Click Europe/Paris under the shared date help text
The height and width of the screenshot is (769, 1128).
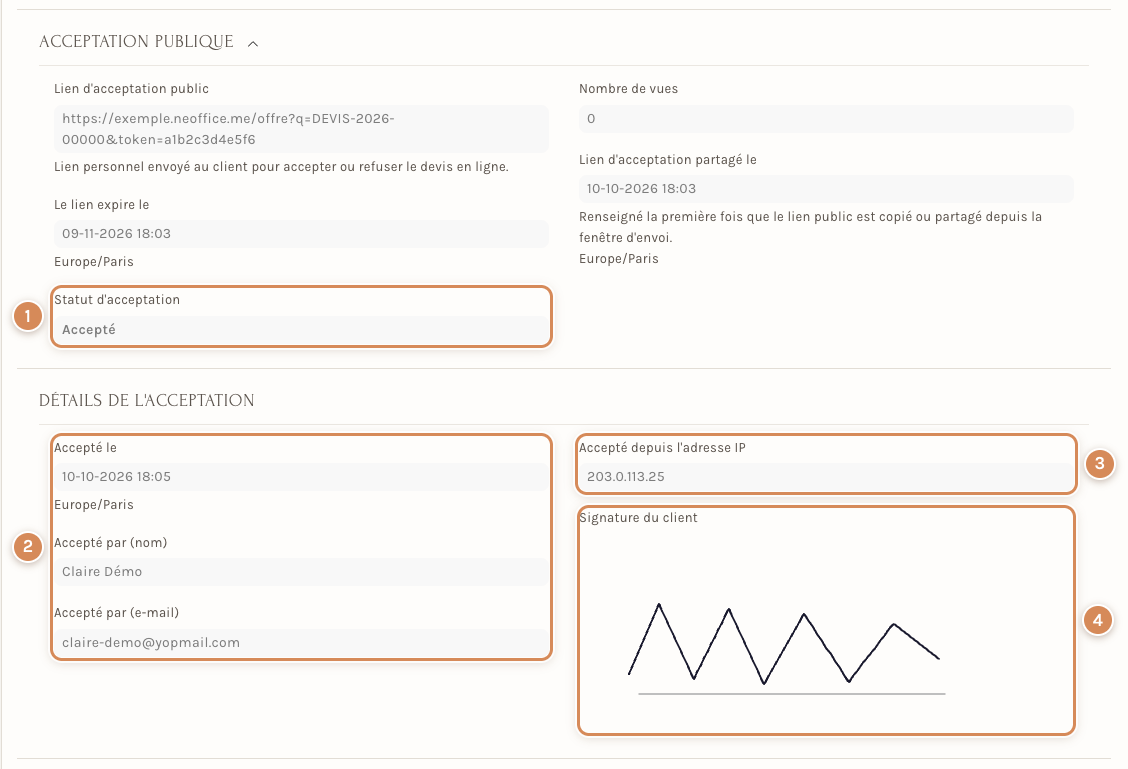(619, 258)
